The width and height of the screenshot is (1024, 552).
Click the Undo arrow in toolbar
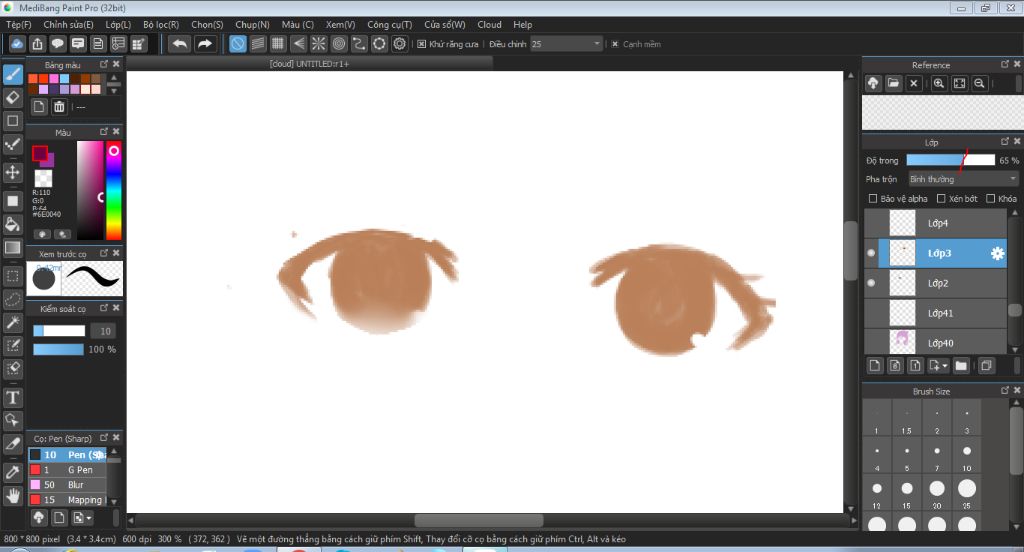179,44
